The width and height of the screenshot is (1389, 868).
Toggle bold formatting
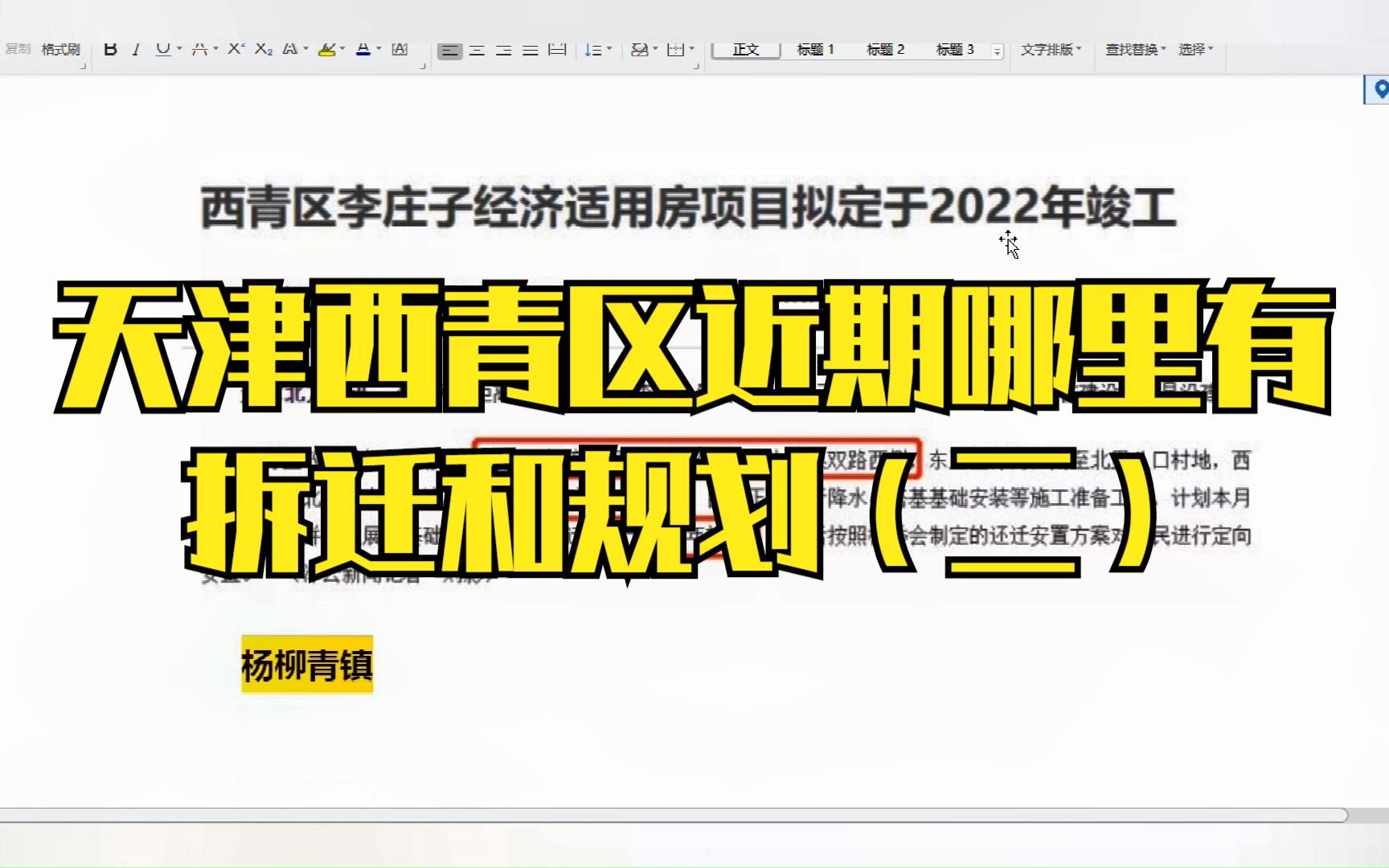click(111, 50)
